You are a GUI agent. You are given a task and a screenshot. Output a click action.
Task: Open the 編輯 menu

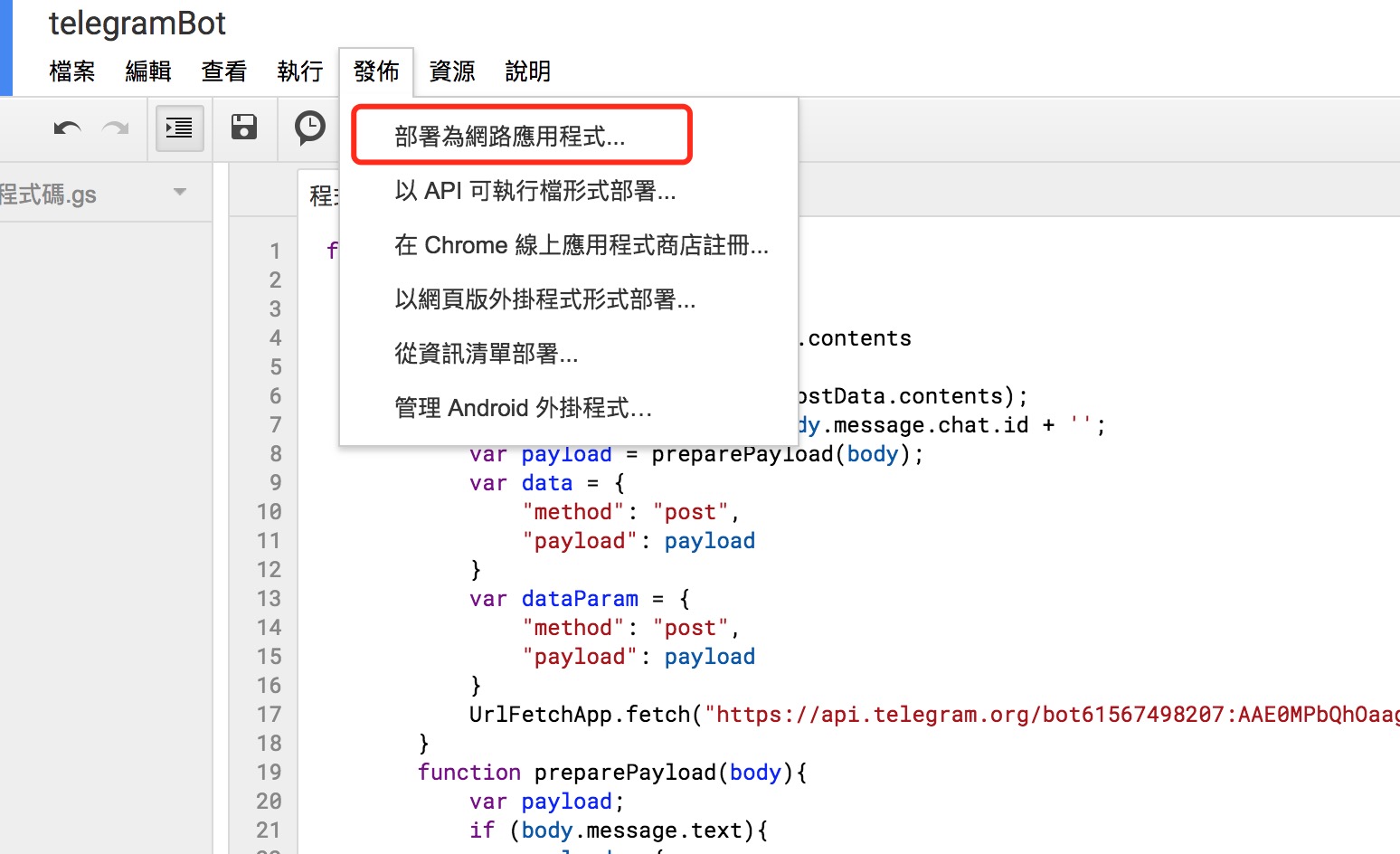[x=148, y=71]
